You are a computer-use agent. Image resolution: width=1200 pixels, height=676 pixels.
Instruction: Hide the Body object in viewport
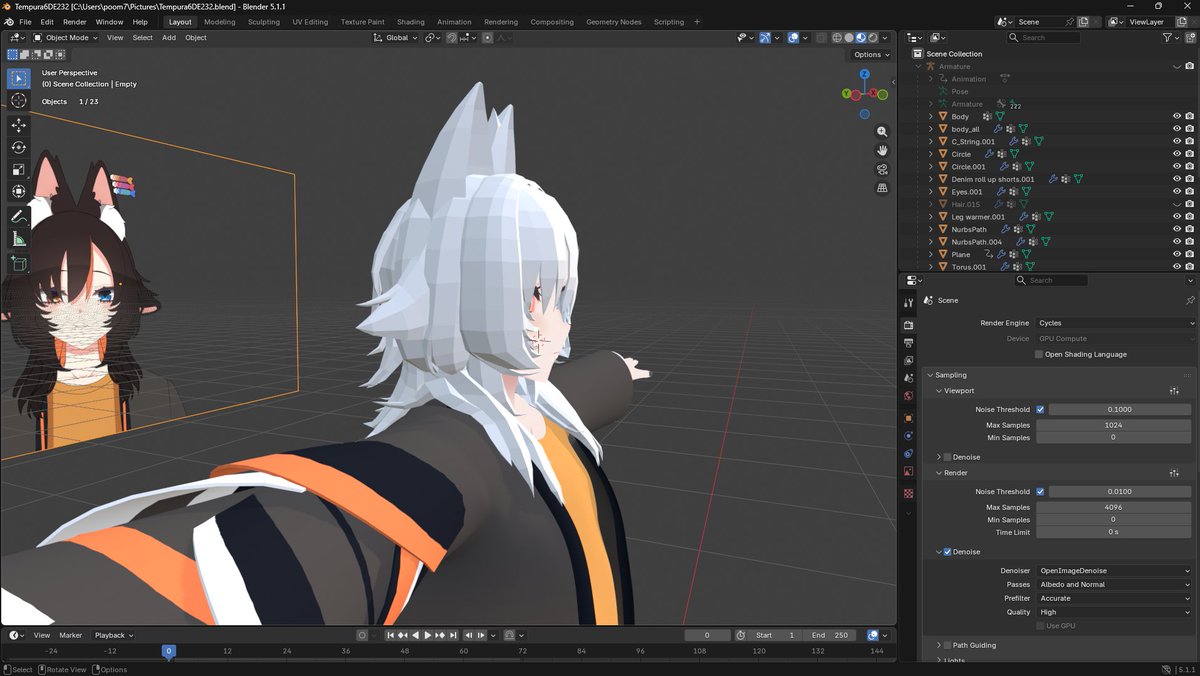pyautogui.click(x=1177, y=116)
